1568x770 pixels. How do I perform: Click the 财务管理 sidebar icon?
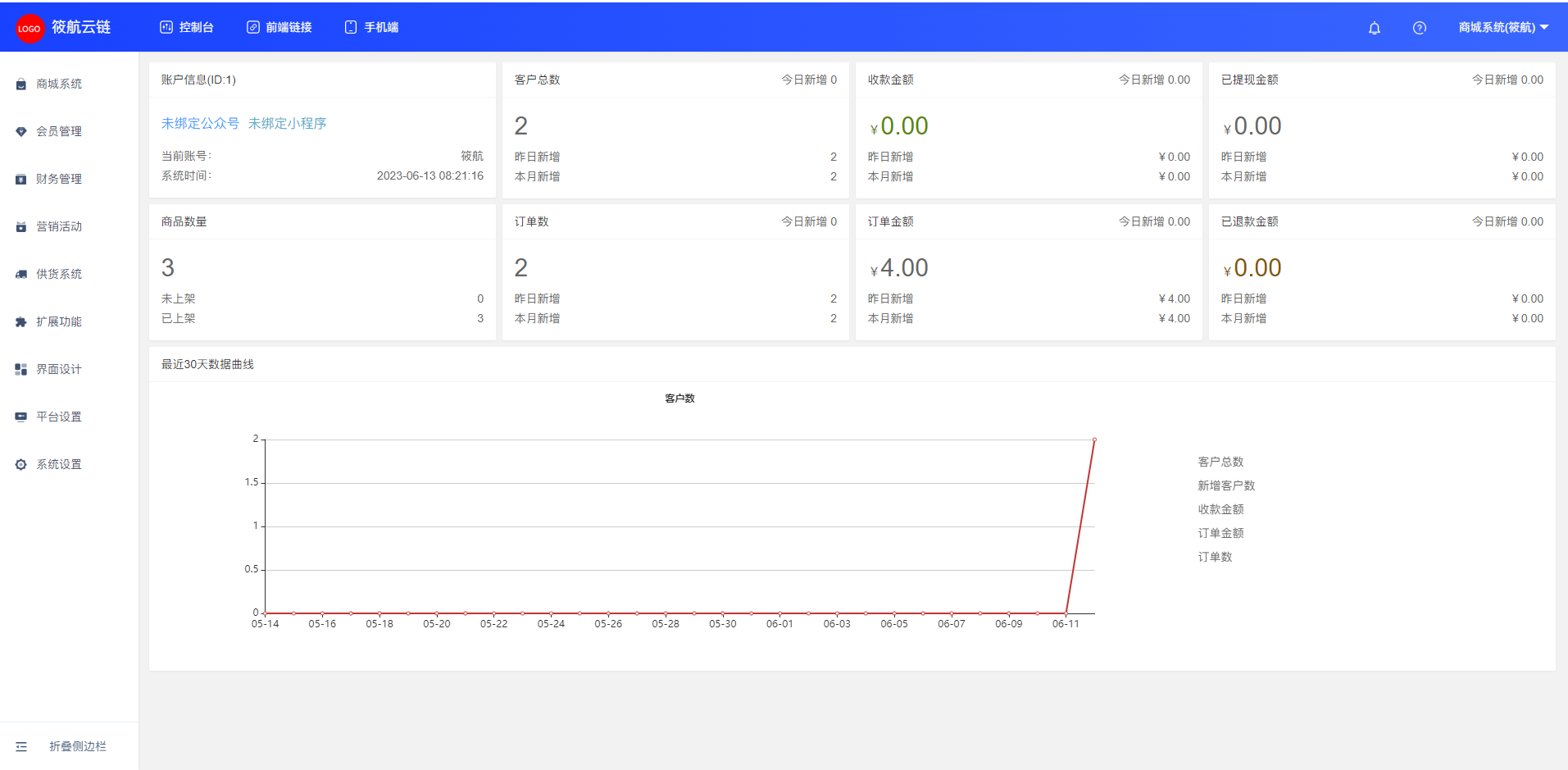[x=21, y=180]
